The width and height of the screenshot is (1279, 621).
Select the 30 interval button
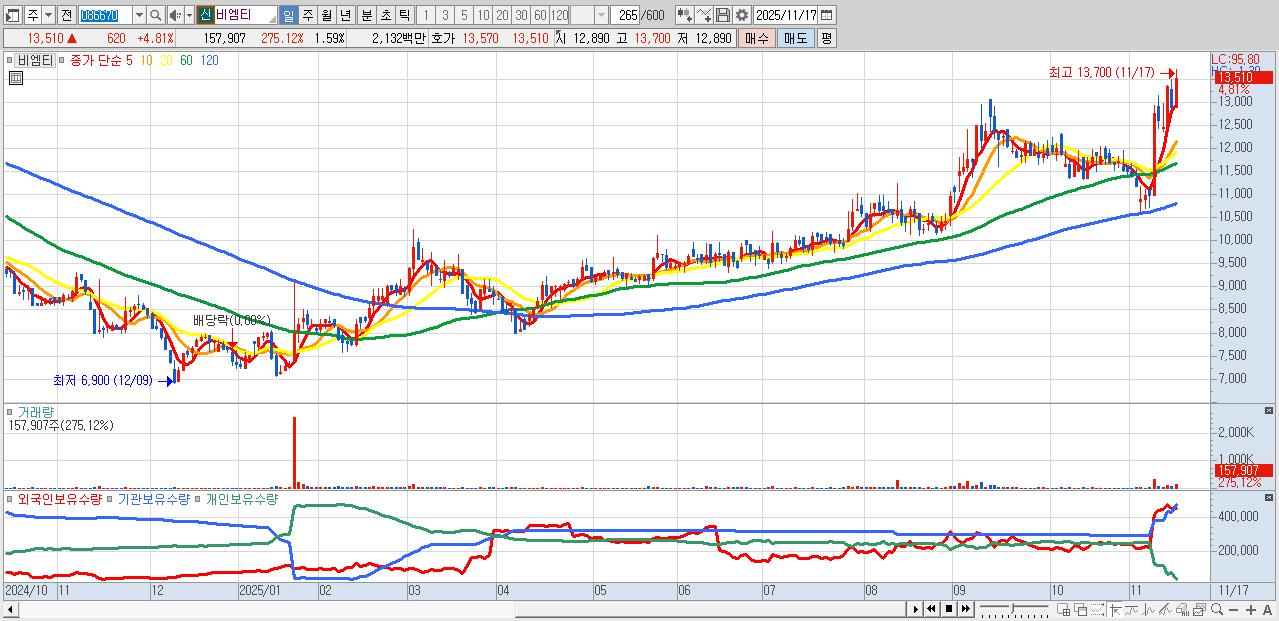tap(520, 15)
